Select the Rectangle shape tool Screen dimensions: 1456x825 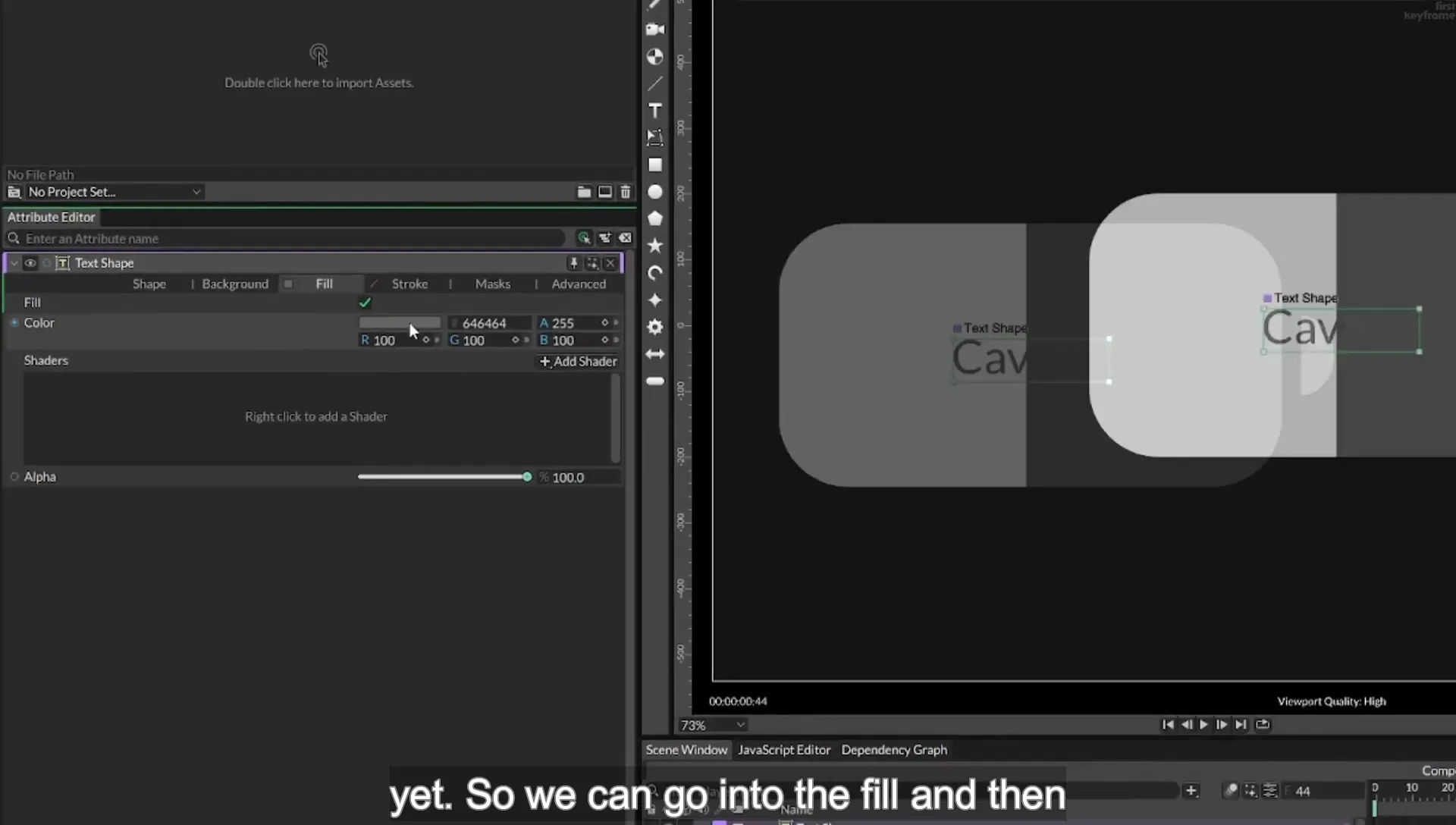655,165
